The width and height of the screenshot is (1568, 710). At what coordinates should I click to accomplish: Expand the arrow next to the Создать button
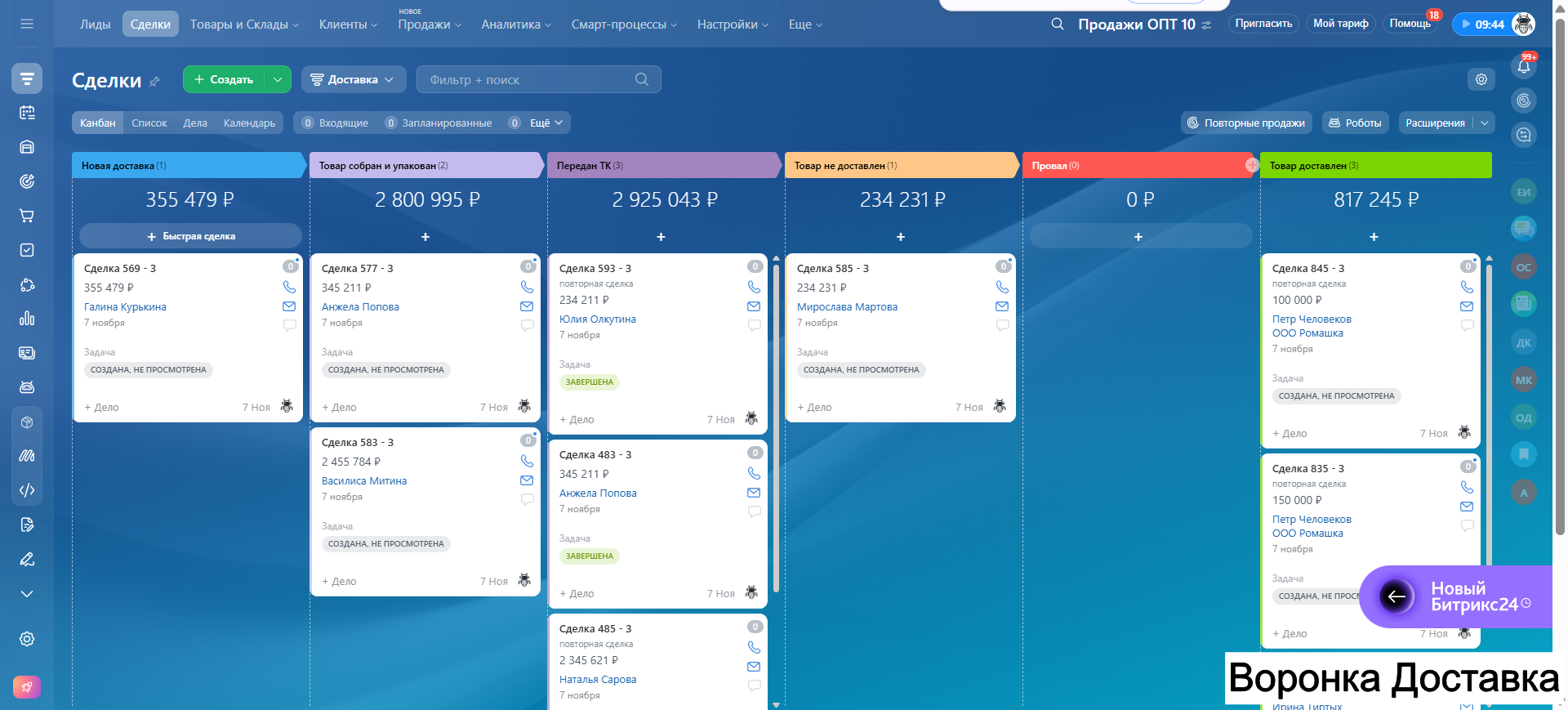click(278, 79)
